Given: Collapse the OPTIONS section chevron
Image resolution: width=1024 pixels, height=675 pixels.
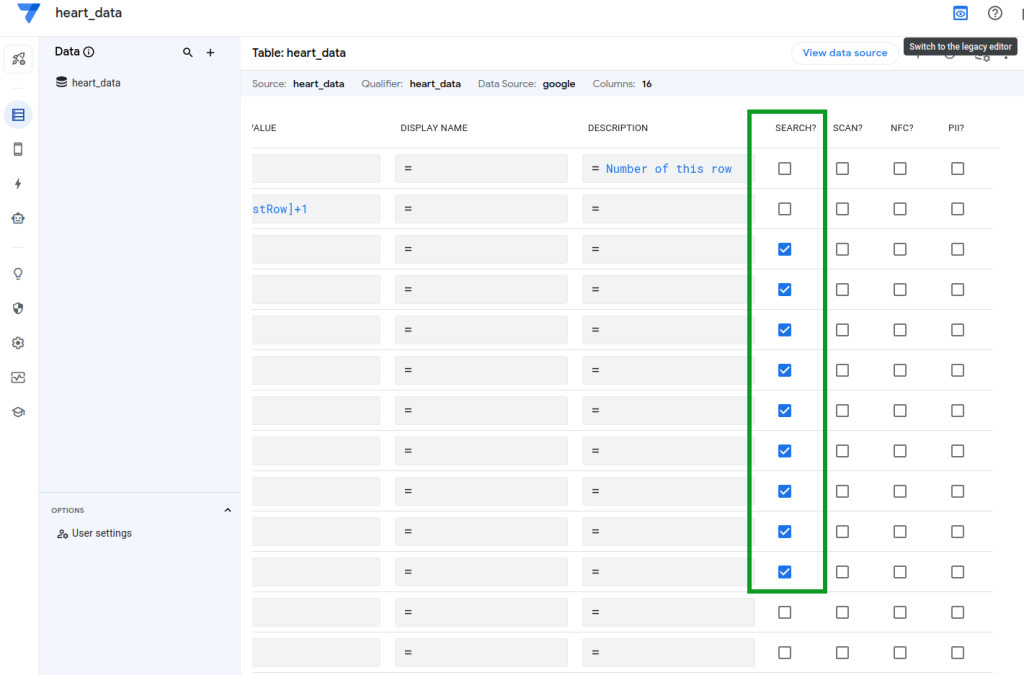Looking at the screenshot, I should tap(227, 510).
